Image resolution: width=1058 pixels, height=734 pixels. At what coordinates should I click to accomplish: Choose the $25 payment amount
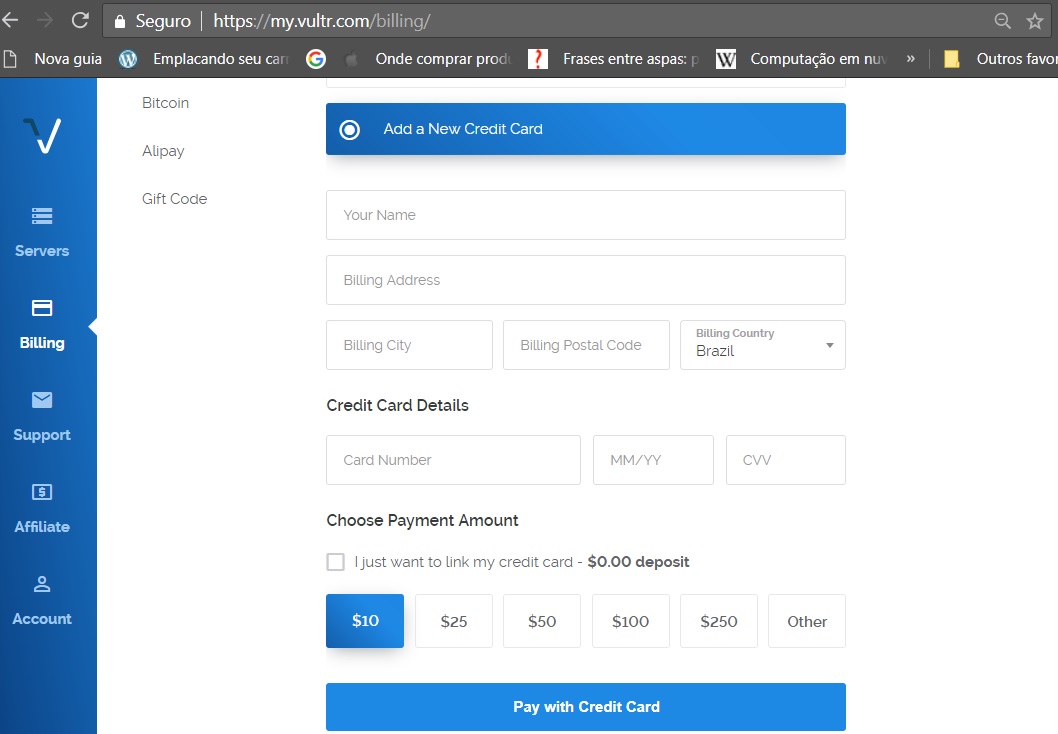[x=454, y=621]
